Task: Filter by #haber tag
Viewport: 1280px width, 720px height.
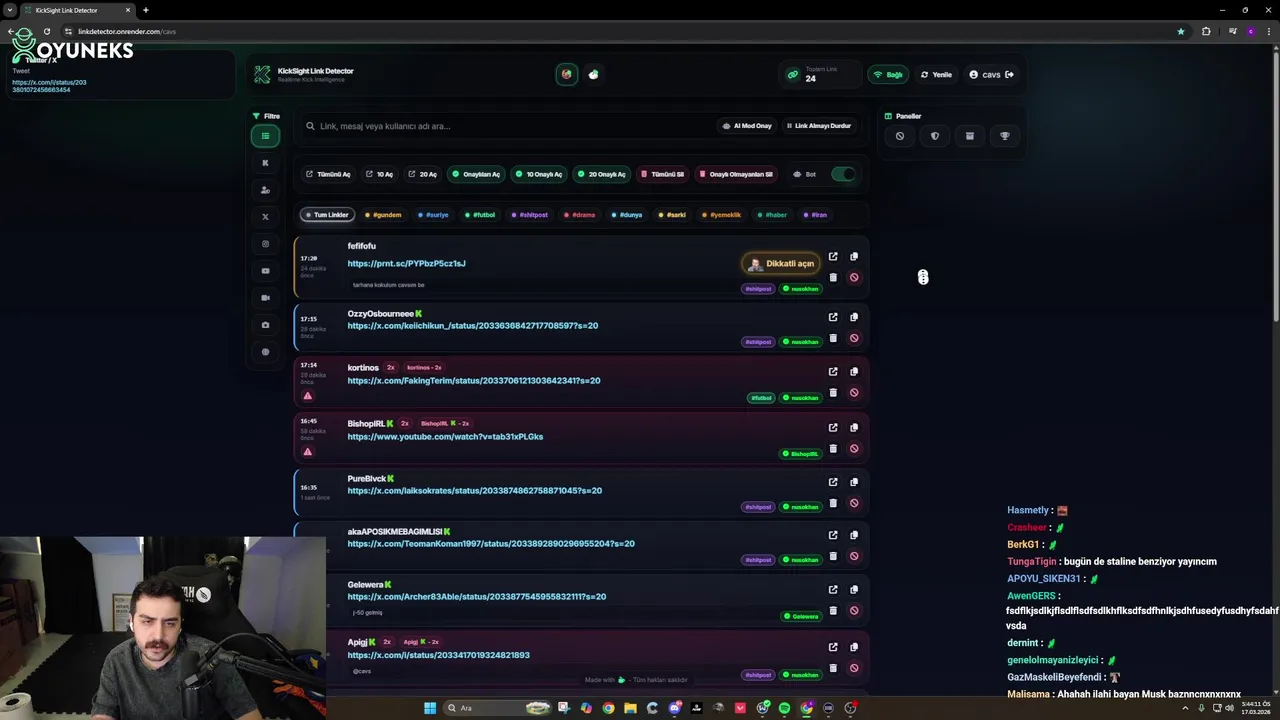Action: coord(772,215)
